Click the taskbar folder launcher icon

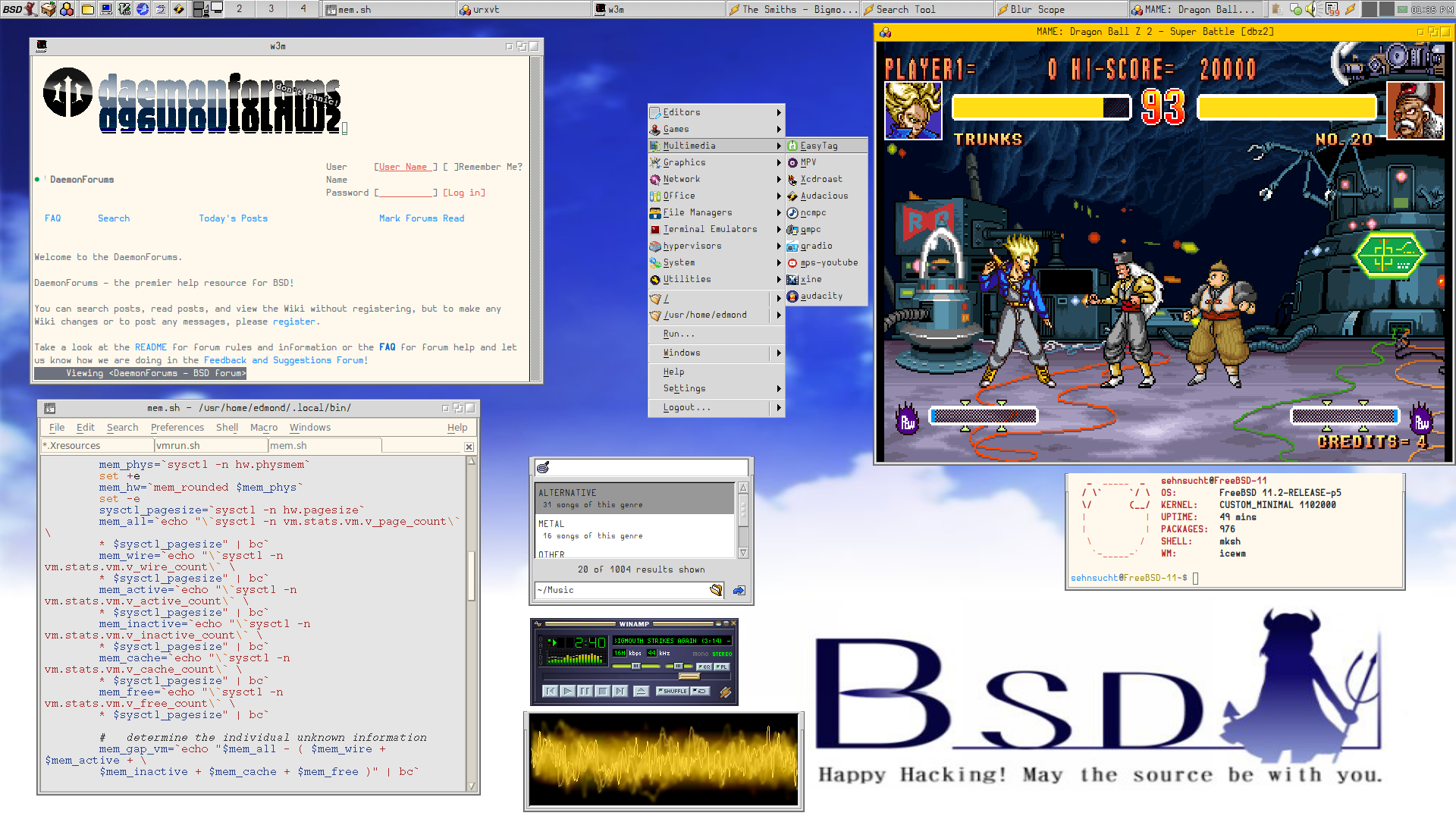[88, 9]
